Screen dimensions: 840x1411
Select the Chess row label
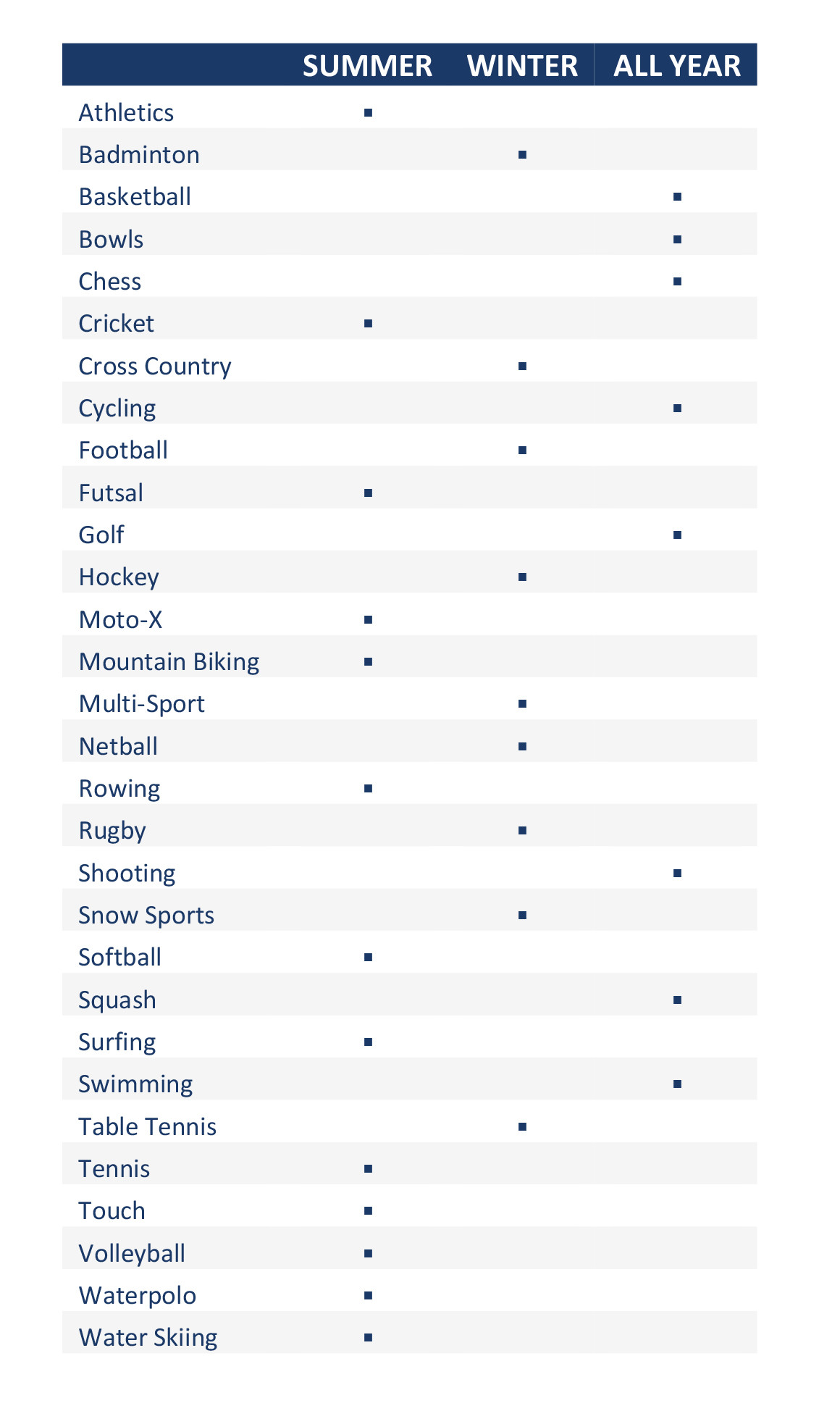(110, 281)
